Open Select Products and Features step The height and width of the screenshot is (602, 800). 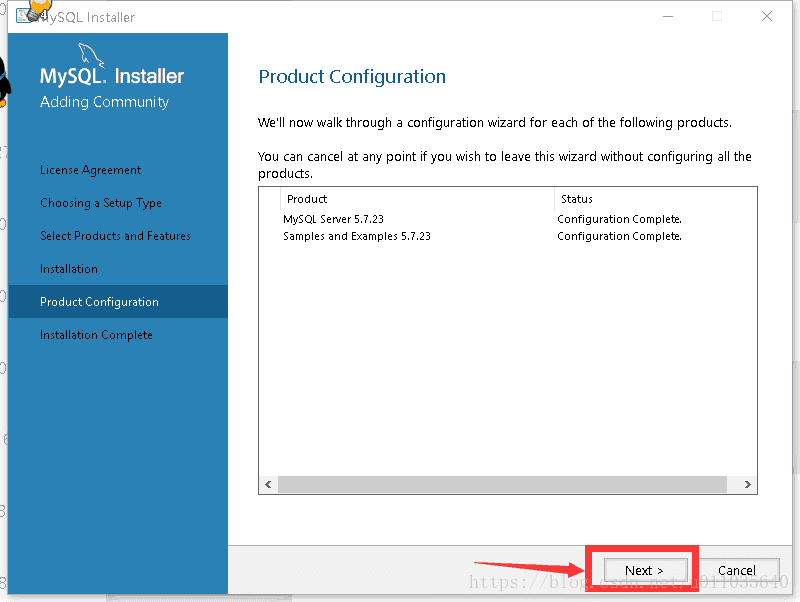[x=115, y=236]
